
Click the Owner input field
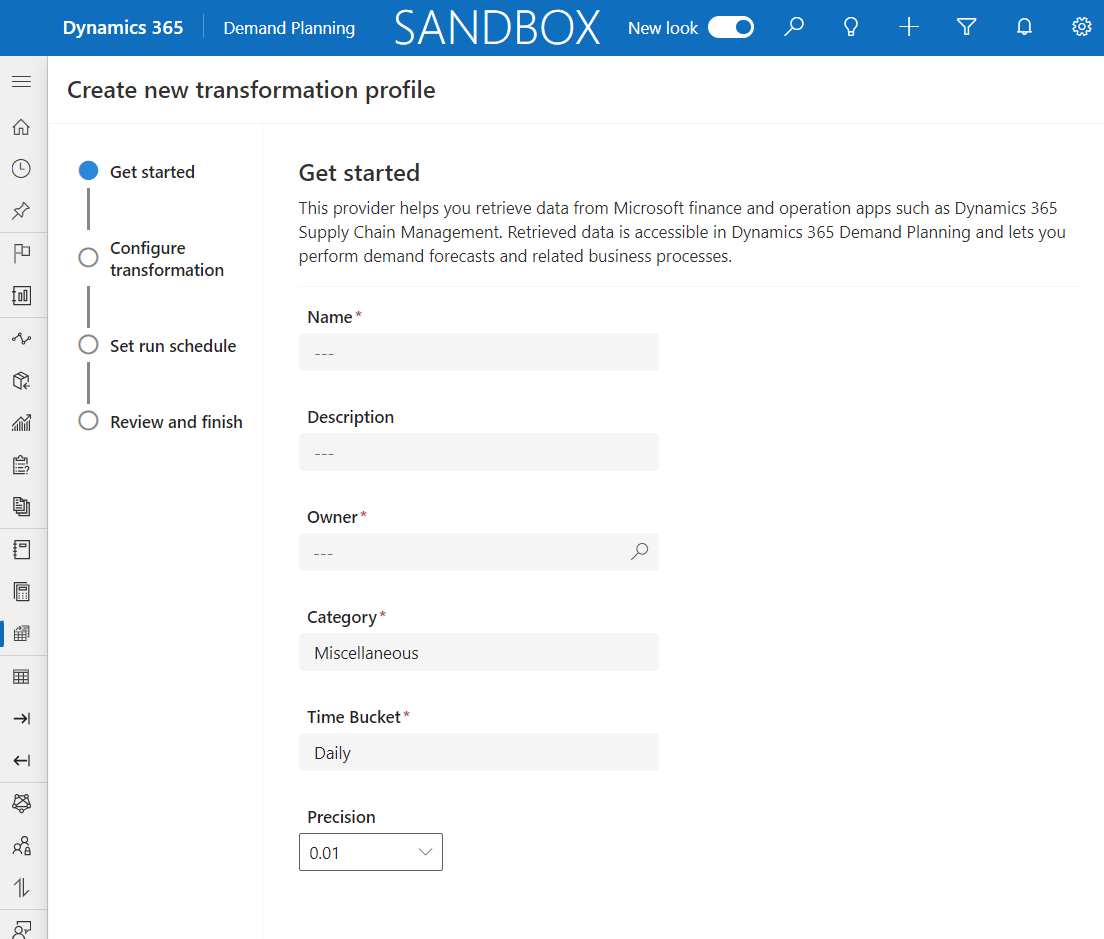pos(479,552)
